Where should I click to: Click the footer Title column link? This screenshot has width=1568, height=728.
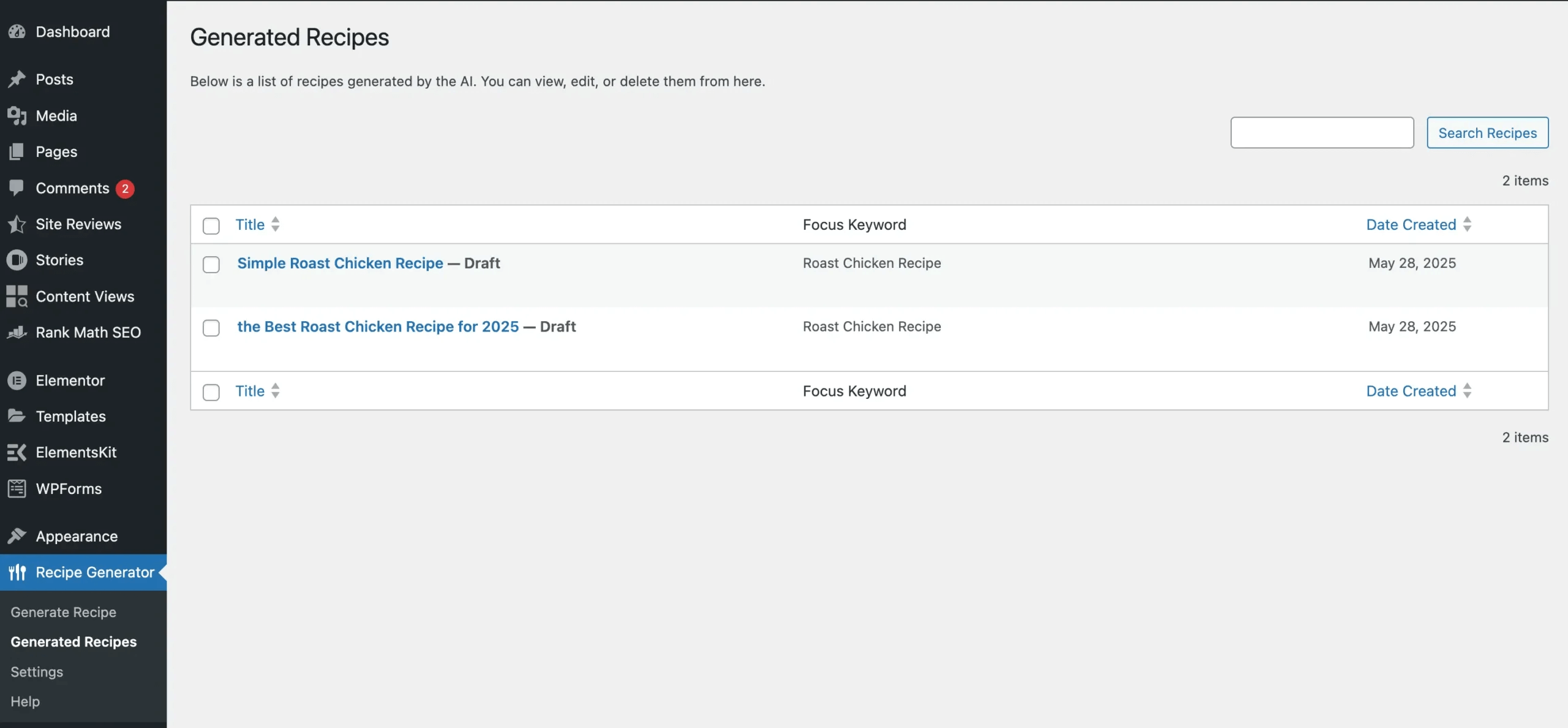[250, 391]
